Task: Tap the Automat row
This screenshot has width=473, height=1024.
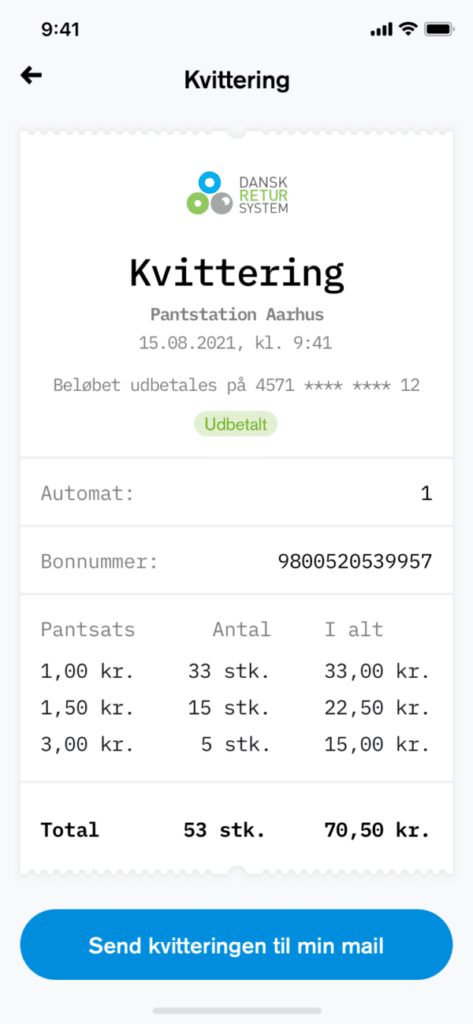Action: (236, 493)
